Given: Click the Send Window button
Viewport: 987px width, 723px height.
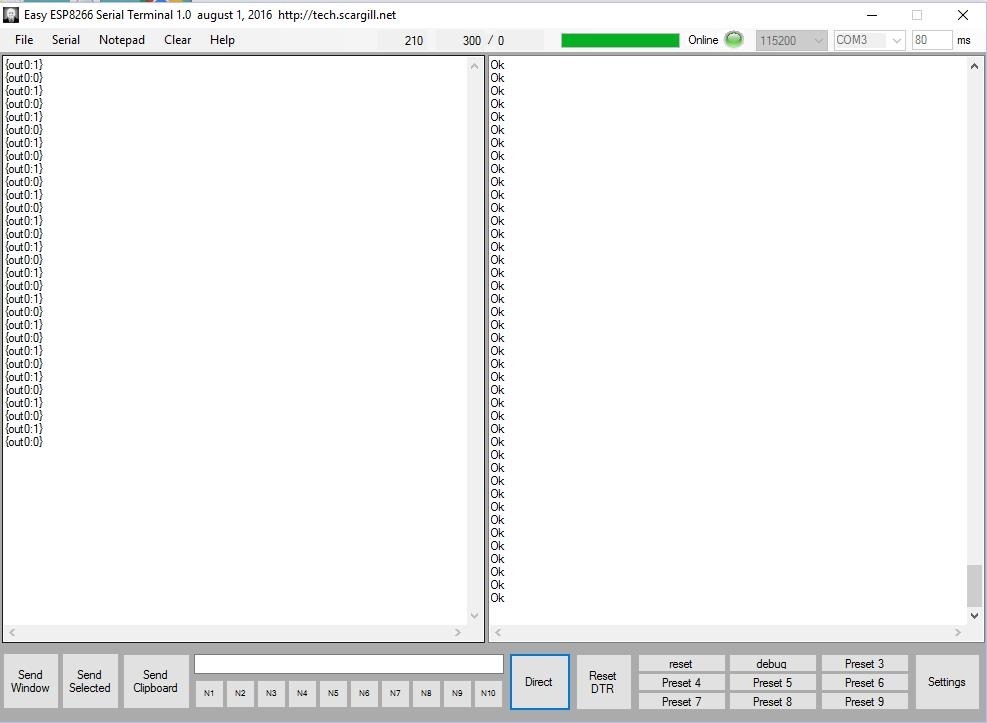Looking at the screenshot, I should [x=31, y=682].
